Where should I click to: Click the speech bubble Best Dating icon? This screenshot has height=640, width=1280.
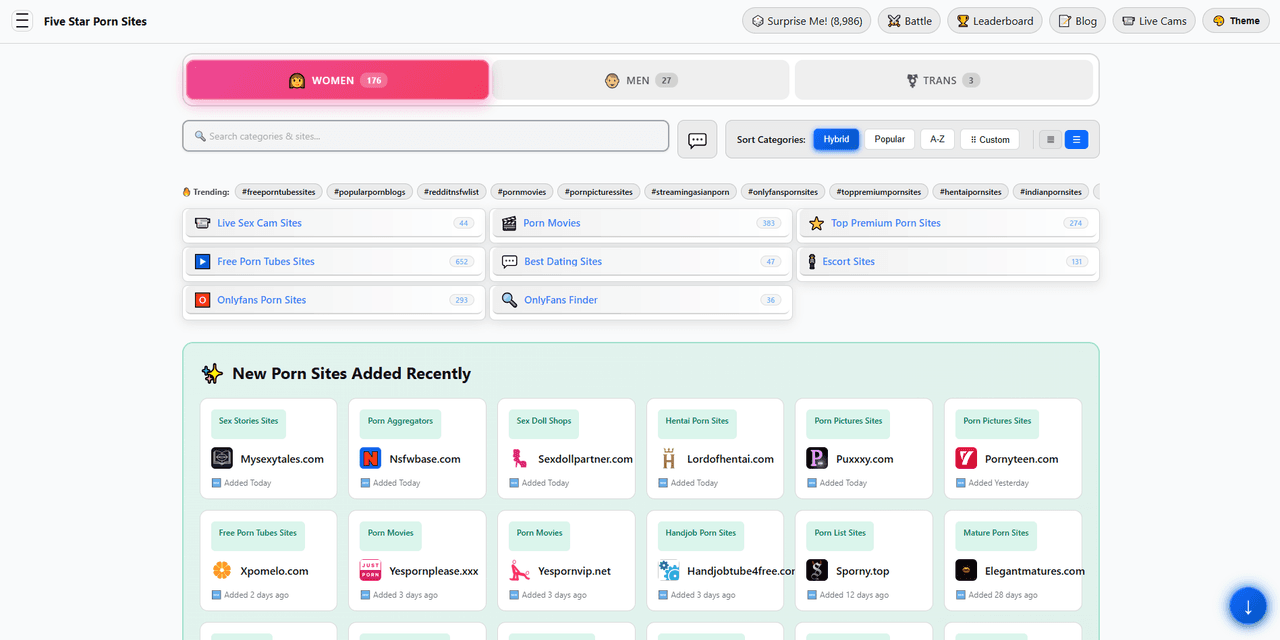pyautogui.click(x=509, y=261)
